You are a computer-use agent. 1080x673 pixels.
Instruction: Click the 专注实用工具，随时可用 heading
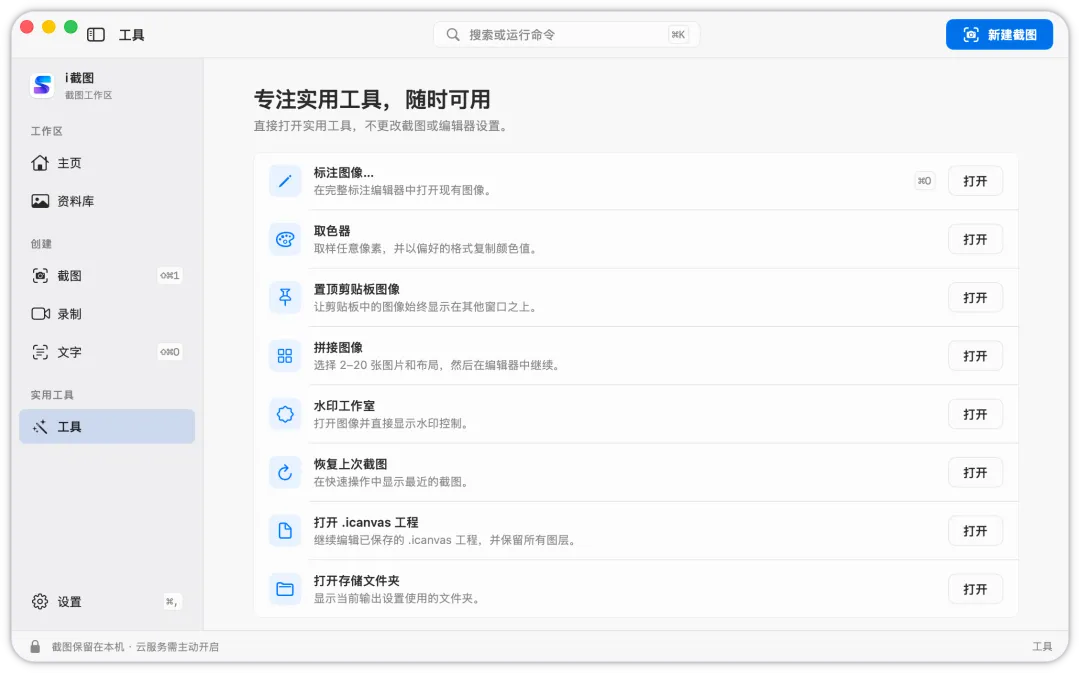tap(372, 99)
